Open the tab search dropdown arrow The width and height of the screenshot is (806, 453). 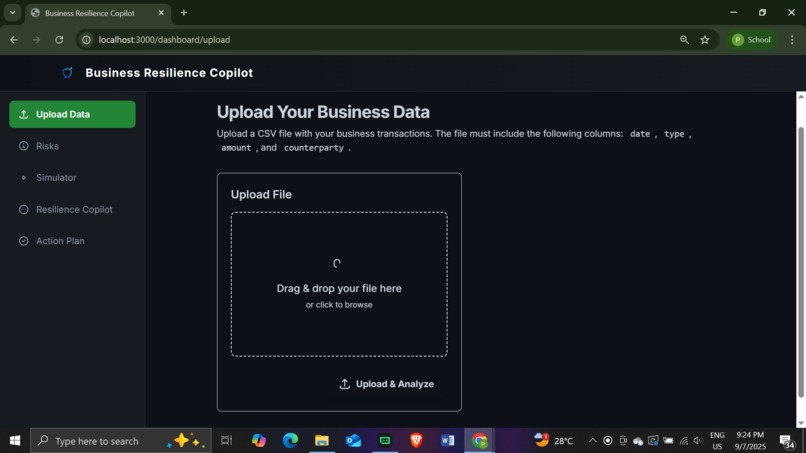tap(12, 13)
